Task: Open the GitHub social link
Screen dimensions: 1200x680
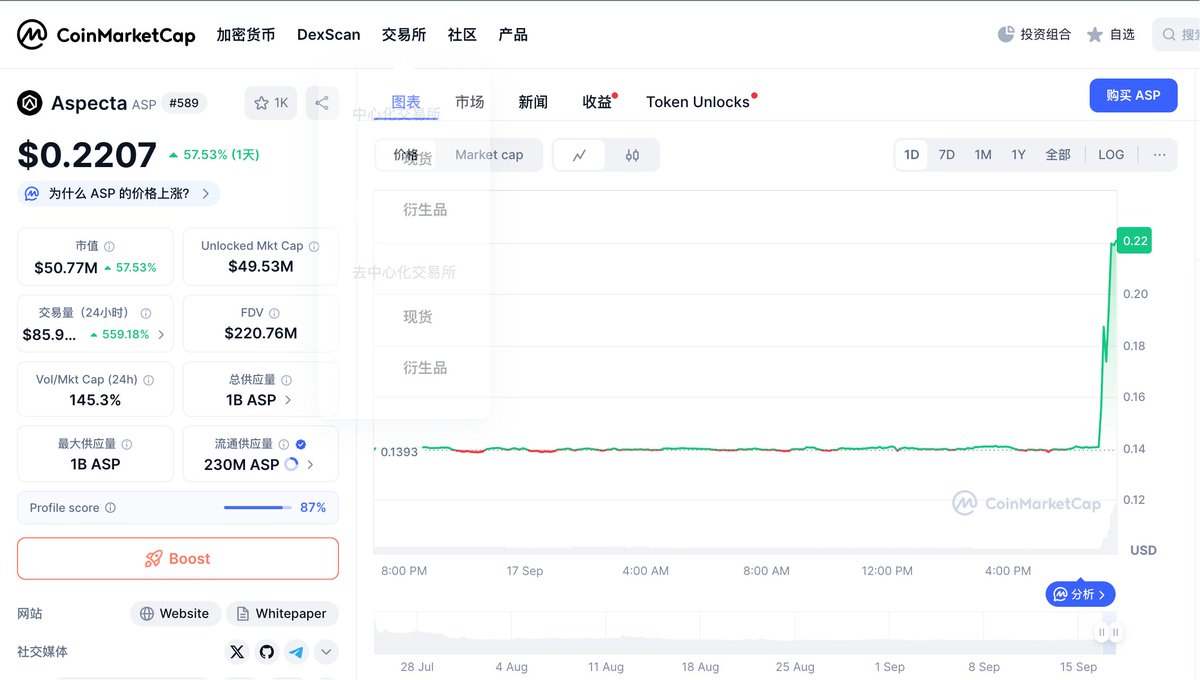Action: (266, 652)
